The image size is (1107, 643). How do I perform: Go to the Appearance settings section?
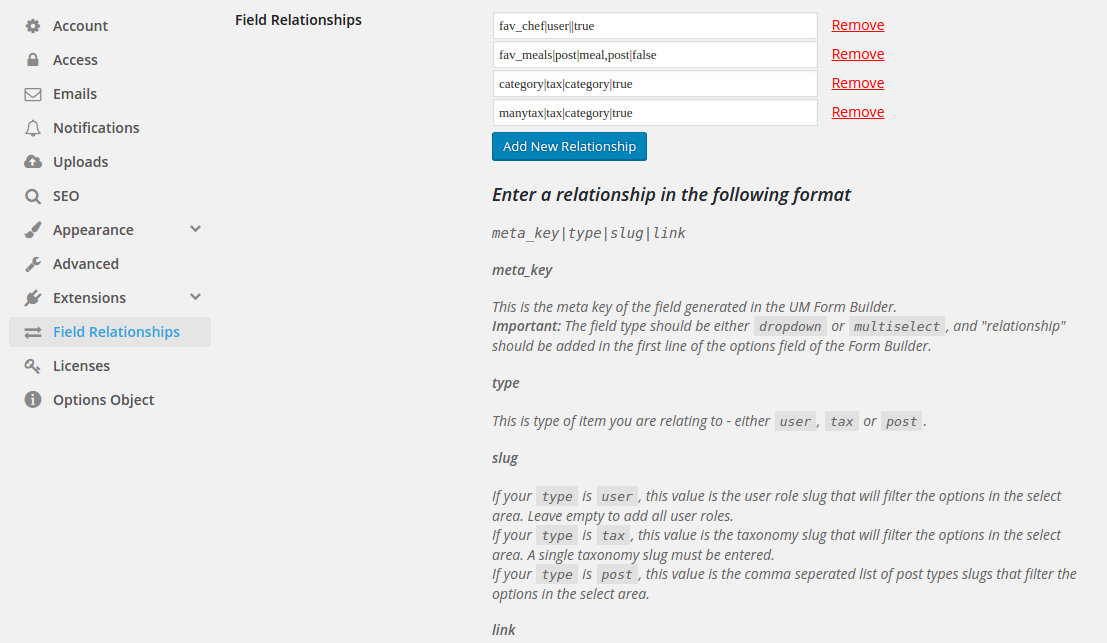point(93,230)
